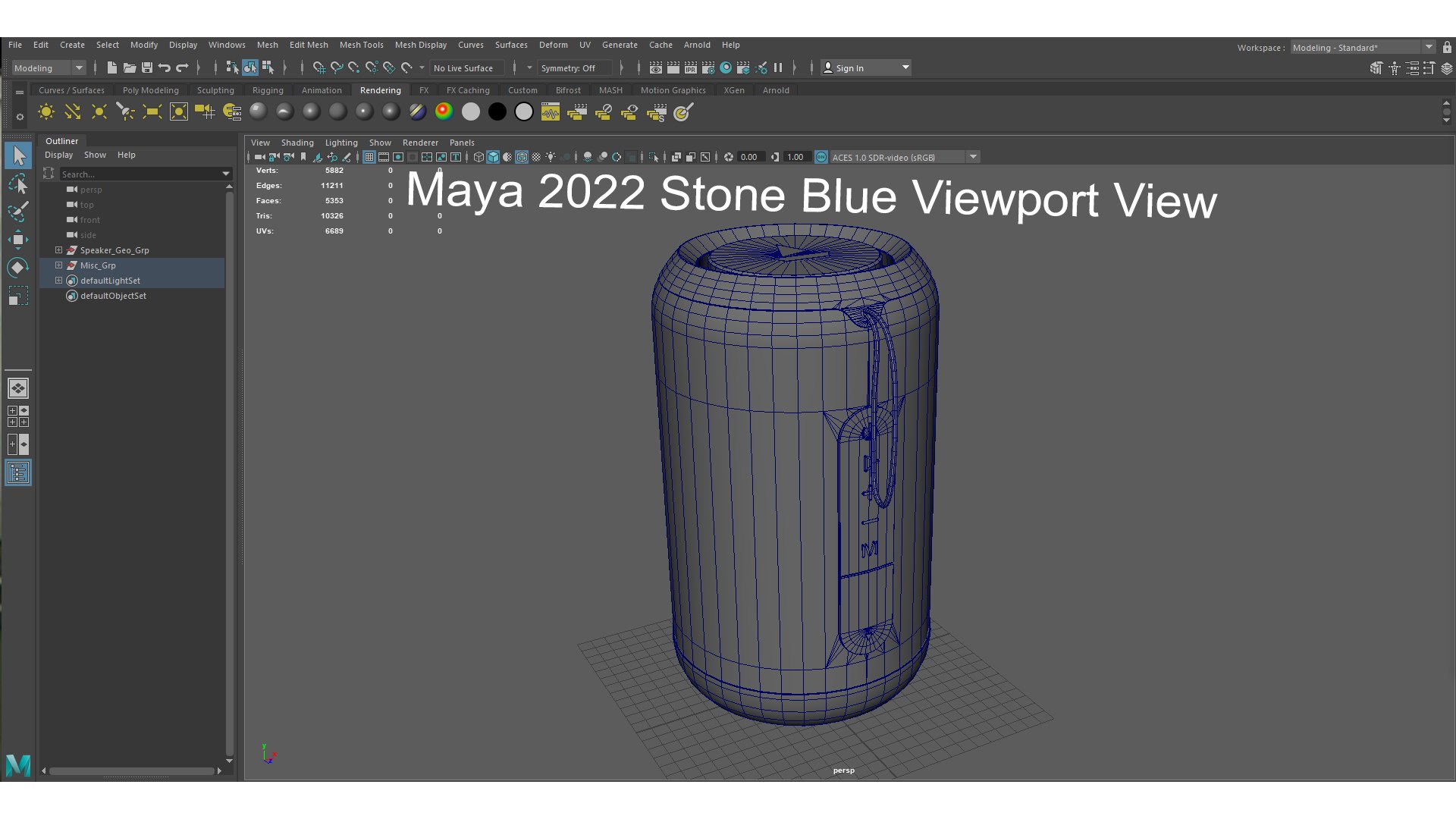The height and width of the screenshot is (819, 1456).
Task: Save the scene with disk icon
Action: pos(147,67)
